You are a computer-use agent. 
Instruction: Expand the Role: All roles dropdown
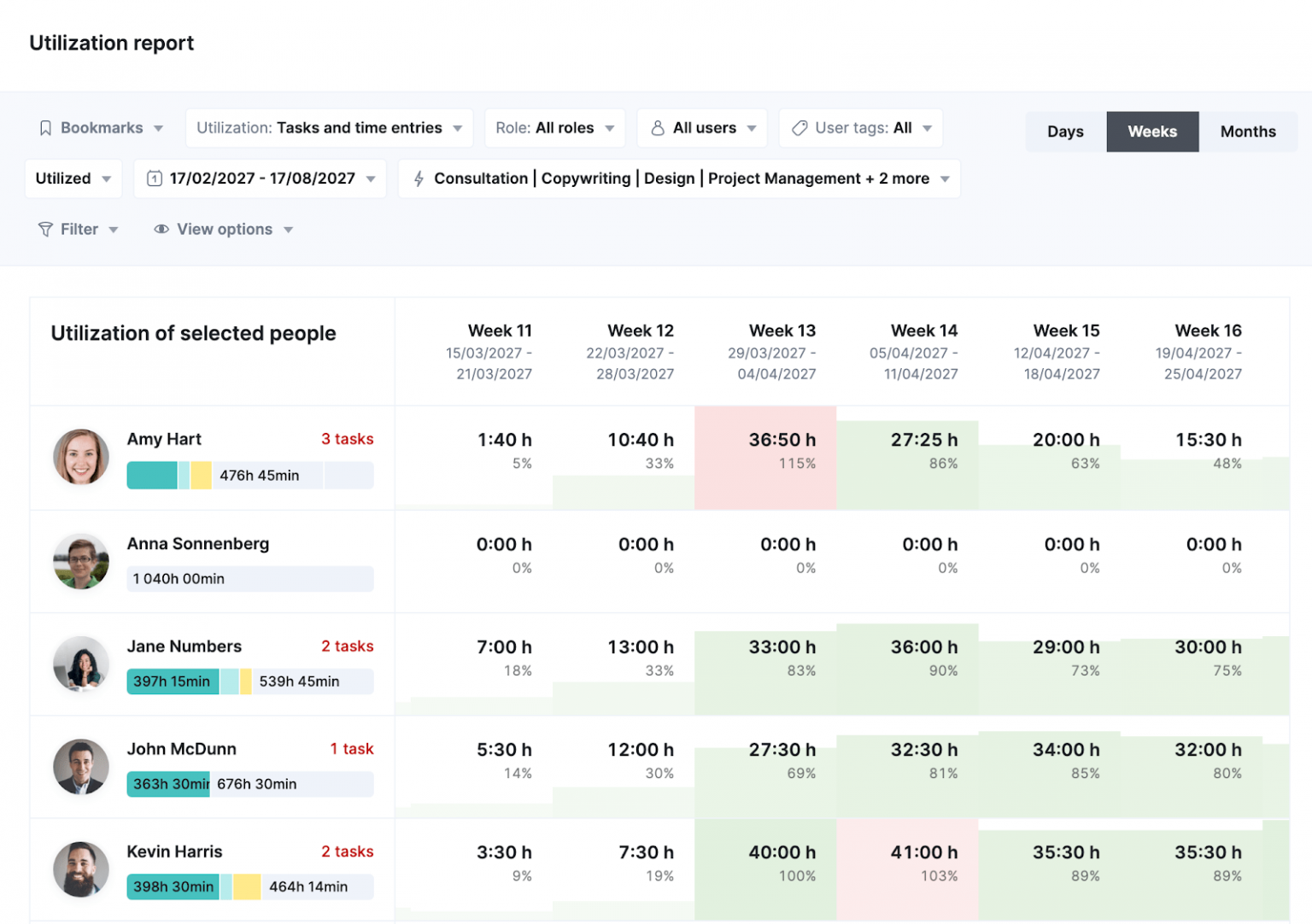pos(554,127)
